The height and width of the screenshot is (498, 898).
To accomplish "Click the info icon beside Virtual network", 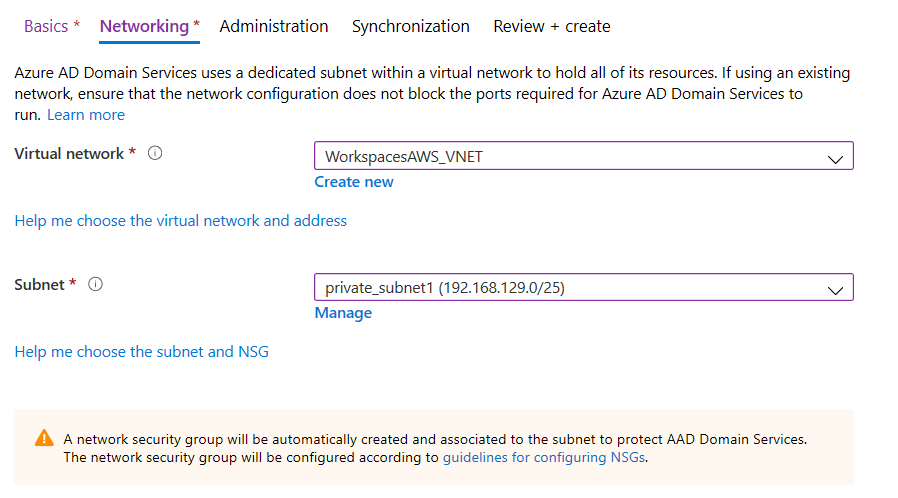I will tap(155, 154).
